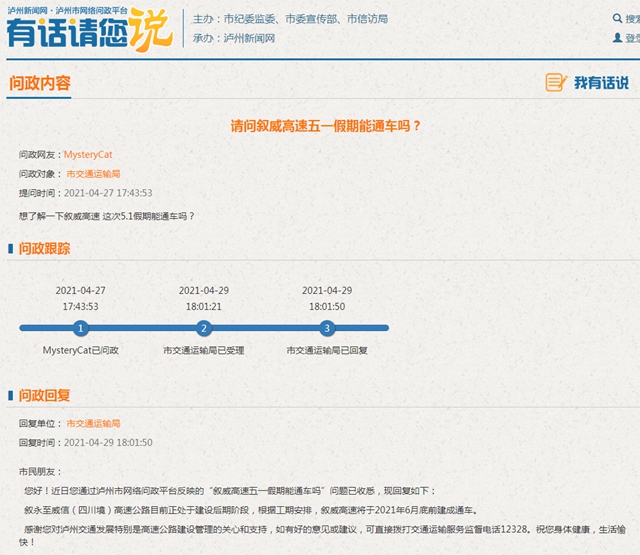Click the 泸州新闻网 text beside 承办
This screenshot has height=555, width=640.
coord(249,38)
